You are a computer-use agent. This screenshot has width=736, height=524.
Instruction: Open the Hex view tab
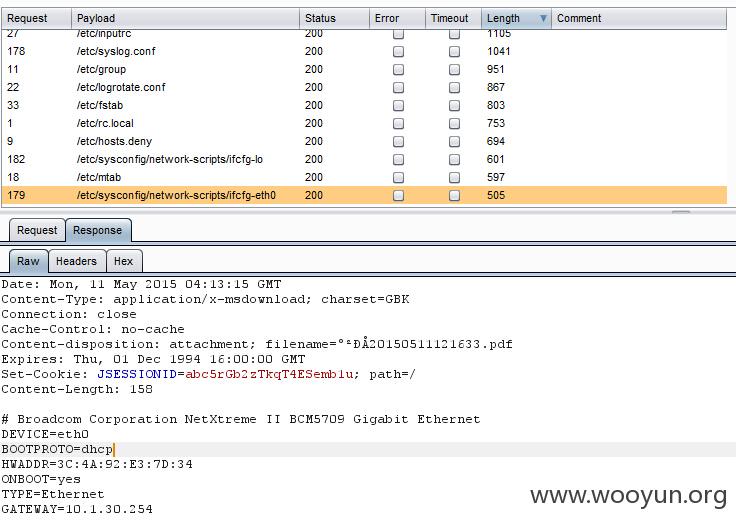[124, 261]
